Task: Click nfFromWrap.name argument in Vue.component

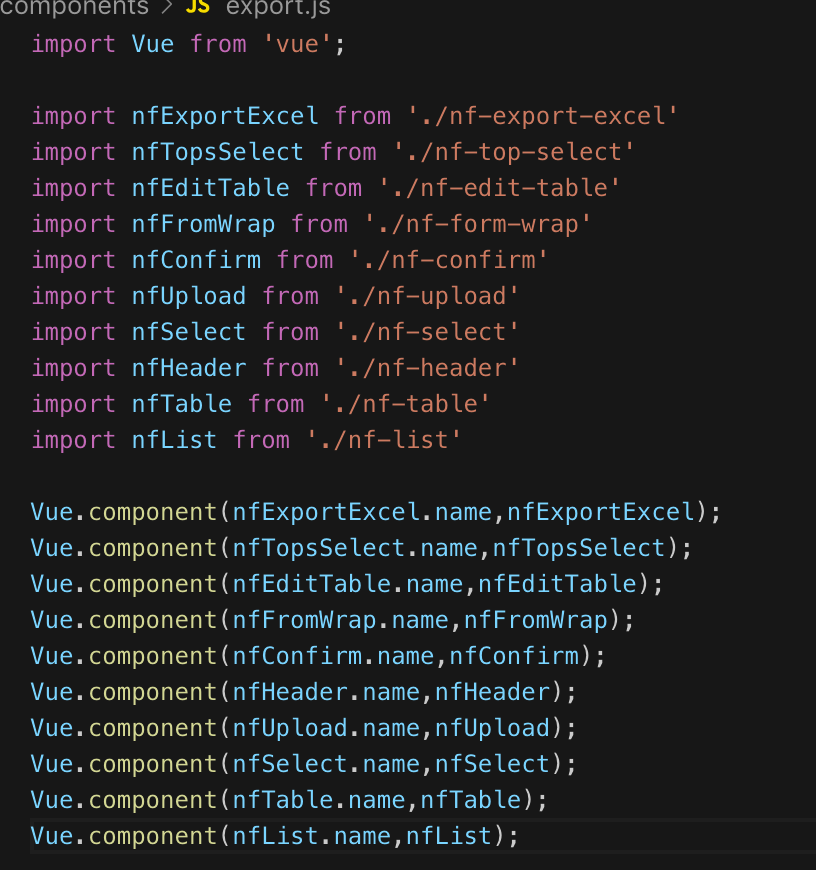Action: click(x=341, y=620)
